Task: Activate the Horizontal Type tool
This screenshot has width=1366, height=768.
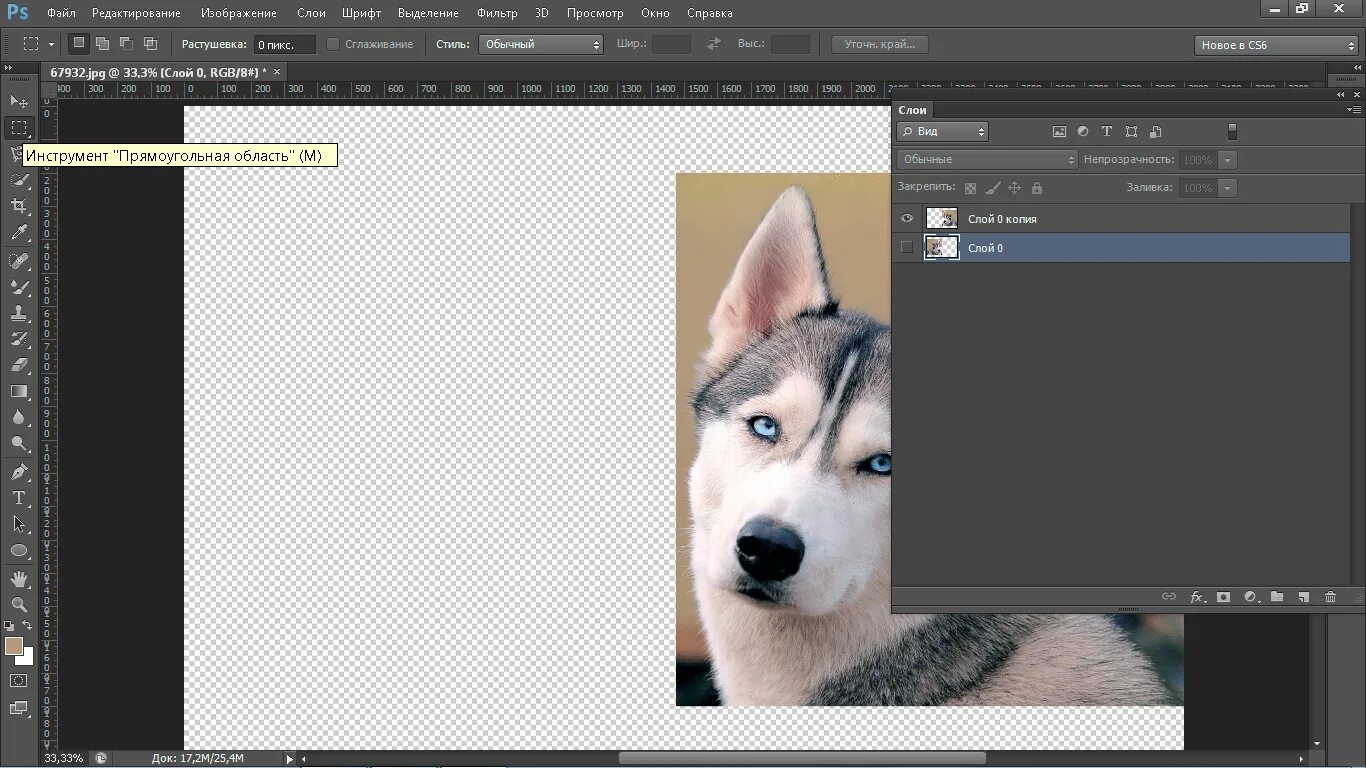Action: click(19, 497)
